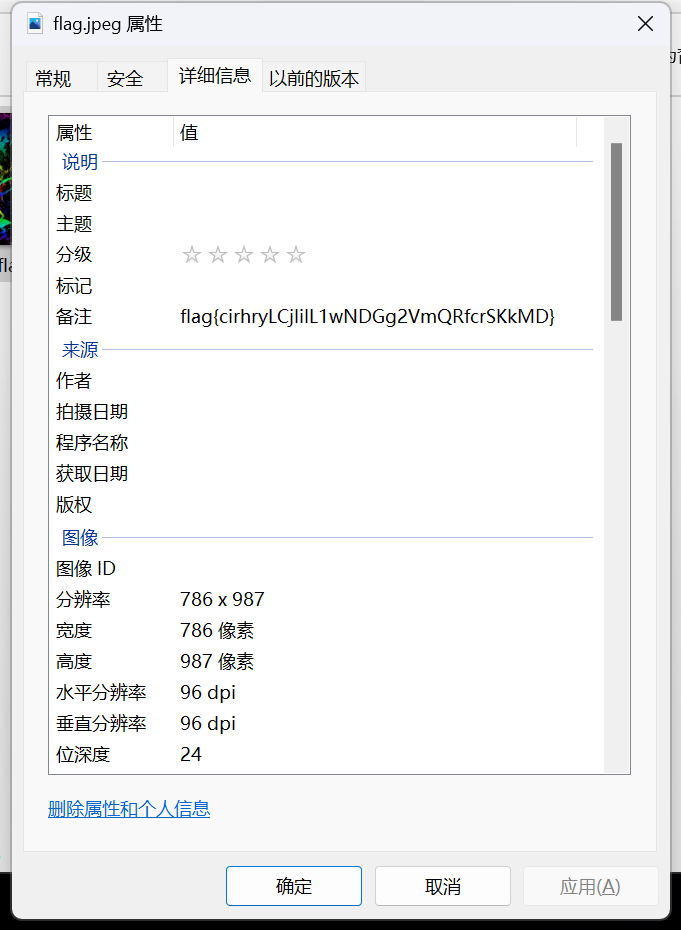Click the vertical scrollbar thumb in details list

tap(616, 230)
